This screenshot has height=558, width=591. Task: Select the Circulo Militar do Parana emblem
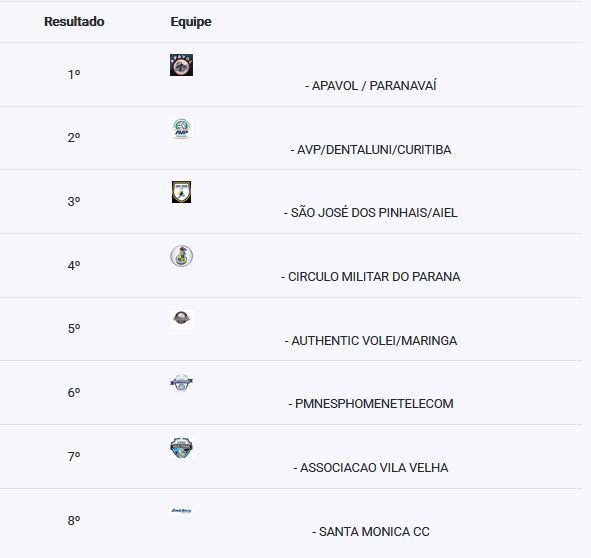click(181, 256)
